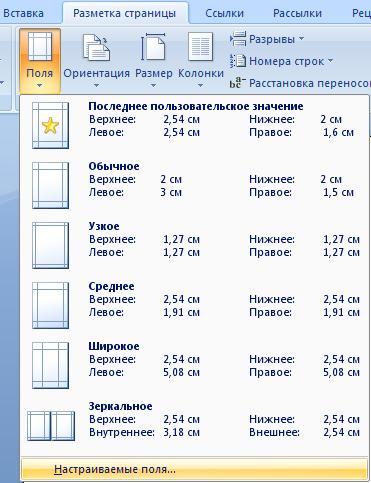Choose the Обычное margin preset title
Image resolution: width=371 pixels, height=483 pixels.
[114, 166]
